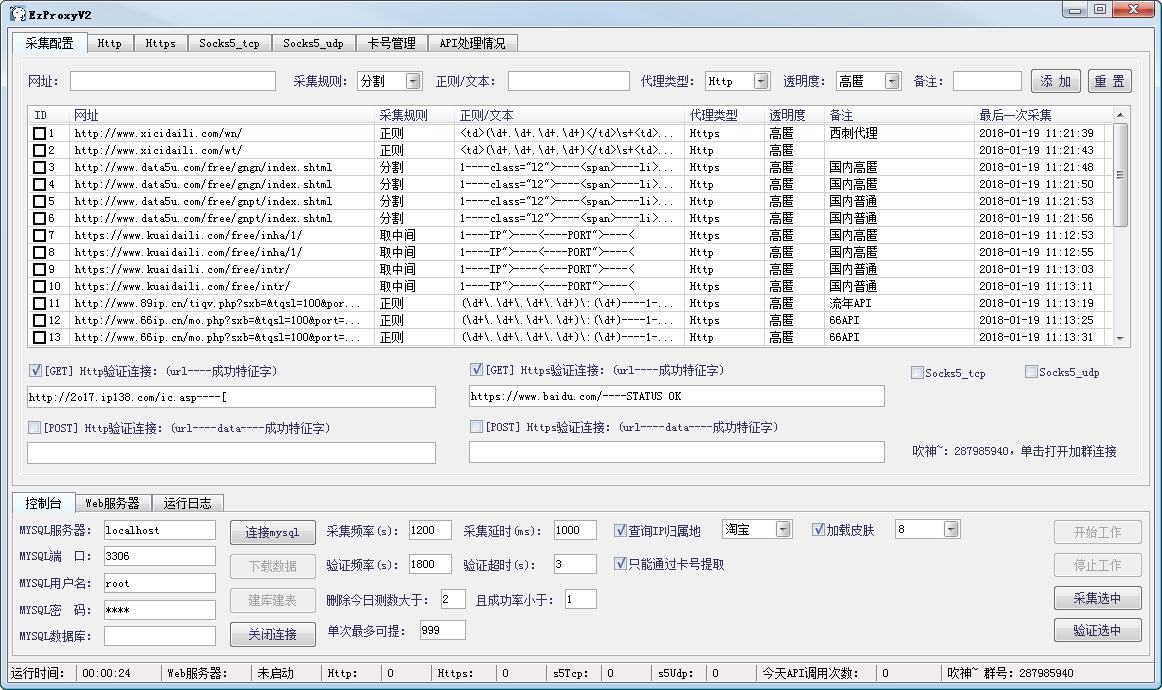Viewport: 1162px width, 690px height.
Task: Open the skin number dropdown showing 8
Action: pos(952,529)
